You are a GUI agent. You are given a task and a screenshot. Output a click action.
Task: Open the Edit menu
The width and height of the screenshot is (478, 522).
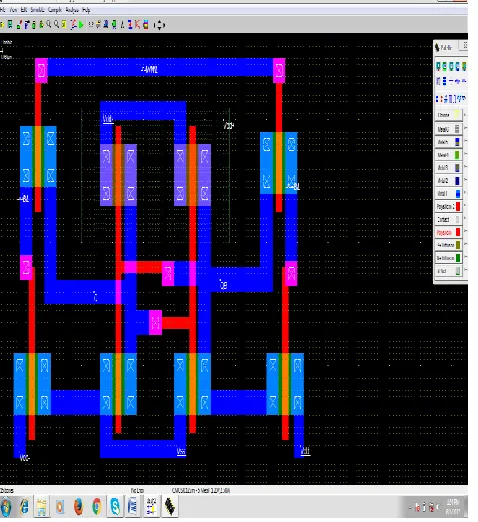(24, 10)
